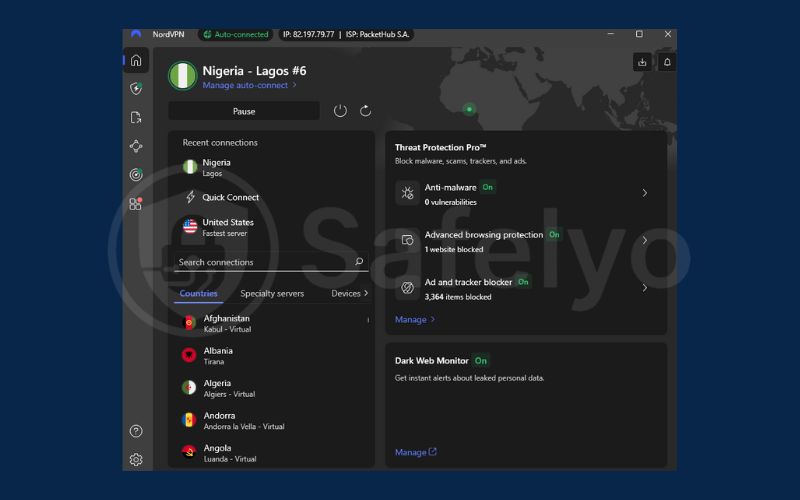Click the power disconnect icon beside Pause
This screenshot has width=800, height=500.
pyautogui.click(x=340, y=111)
